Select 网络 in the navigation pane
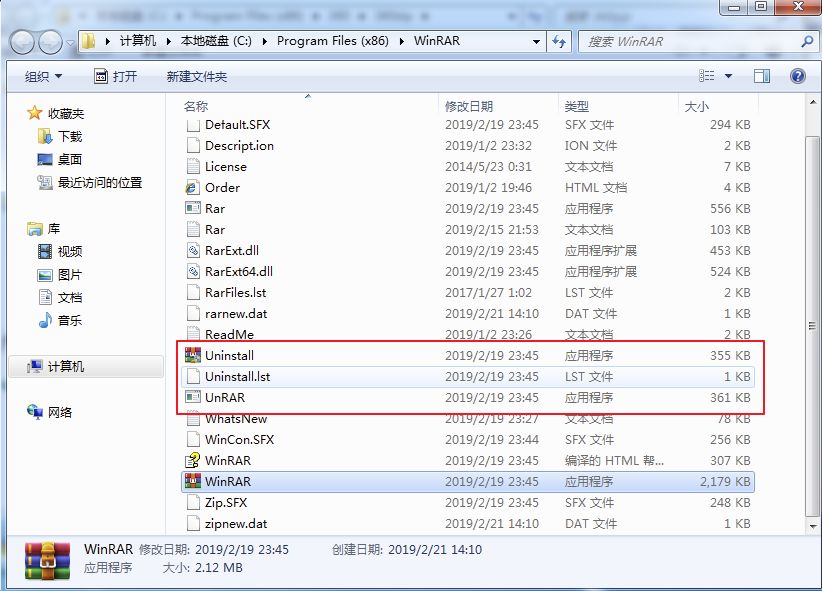Image resolution: width=822 pixels, height=591 pixels. point(49,412)
